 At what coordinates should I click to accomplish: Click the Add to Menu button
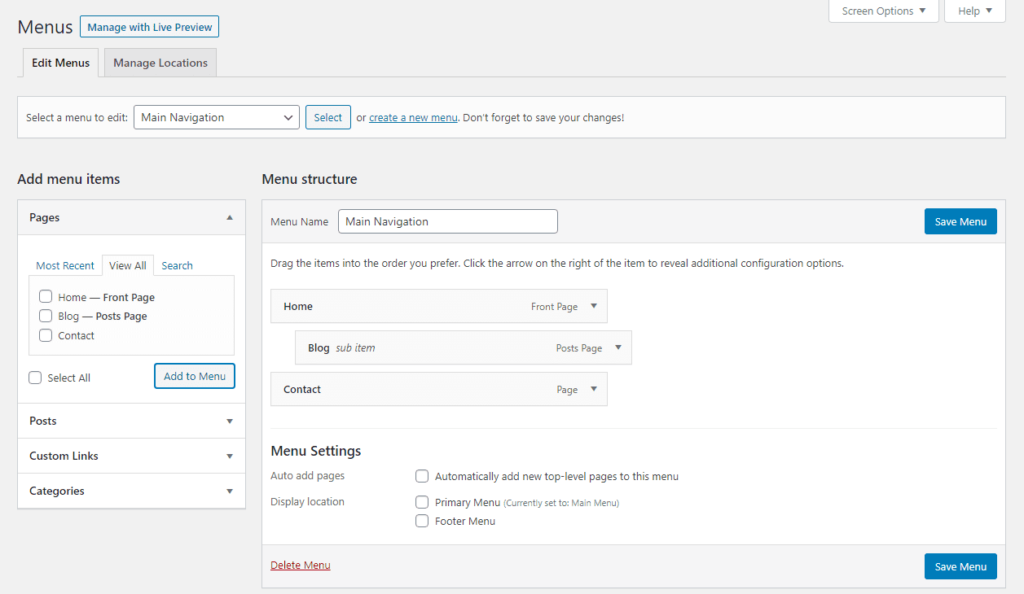pos(195,376)
